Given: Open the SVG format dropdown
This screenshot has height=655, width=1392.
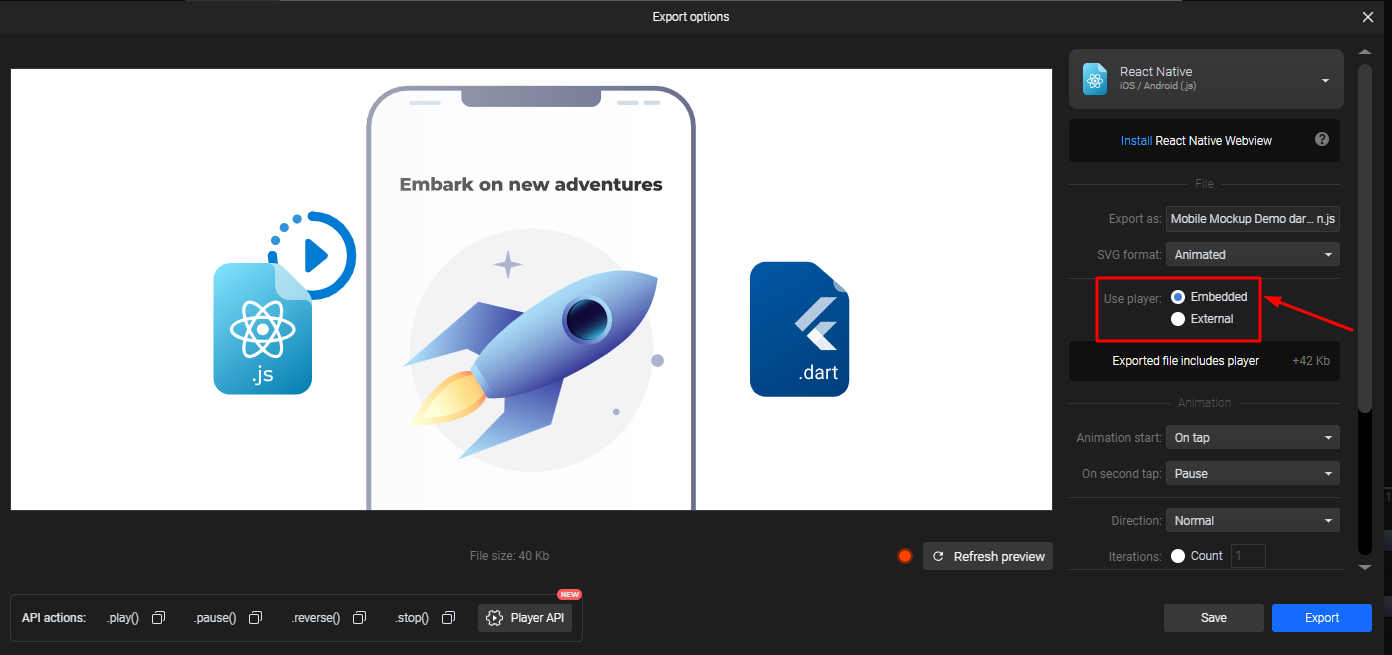Looking at the screenshot, I should point(1253,255).
